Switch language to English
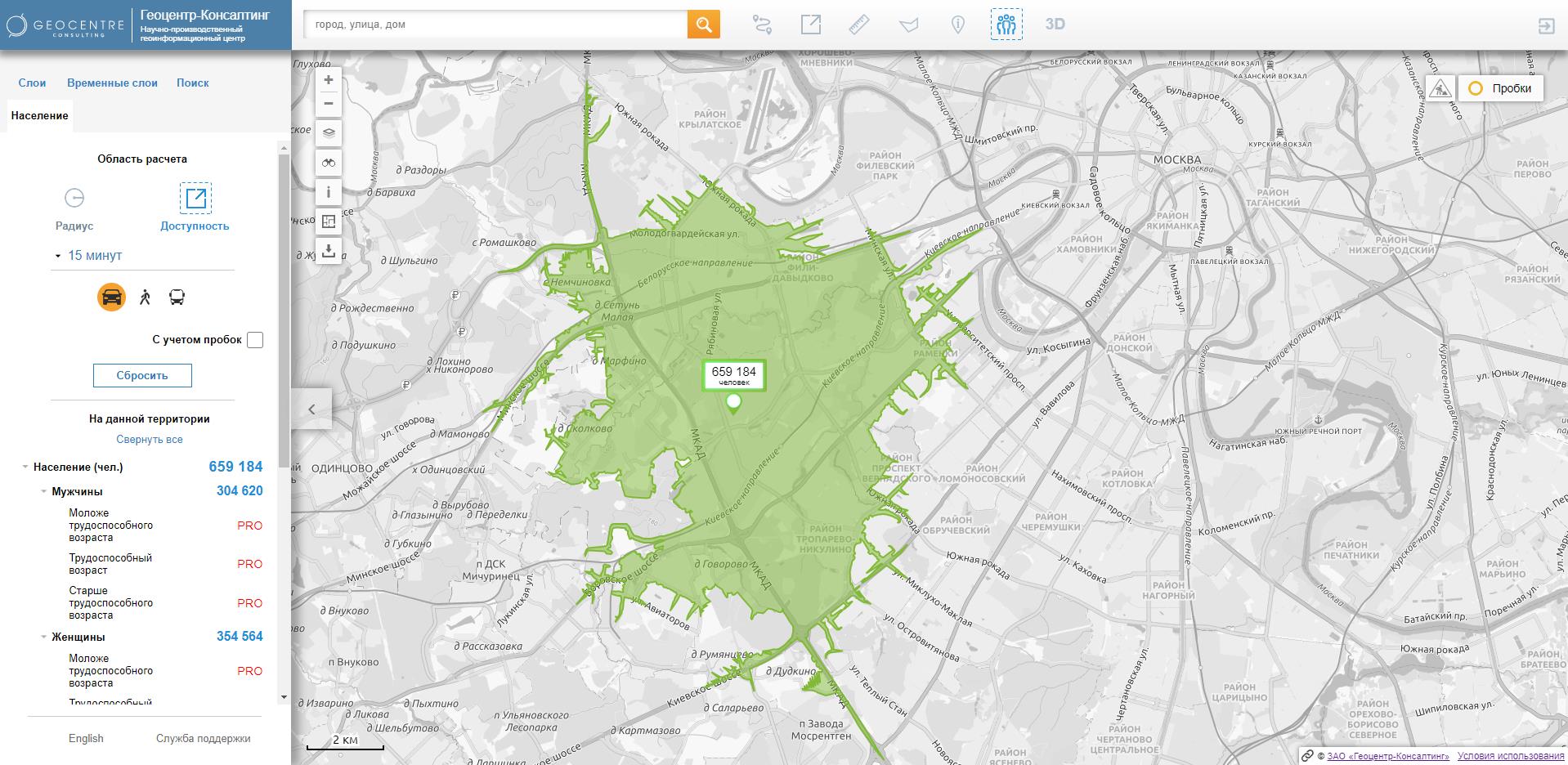 coord(86,738)
